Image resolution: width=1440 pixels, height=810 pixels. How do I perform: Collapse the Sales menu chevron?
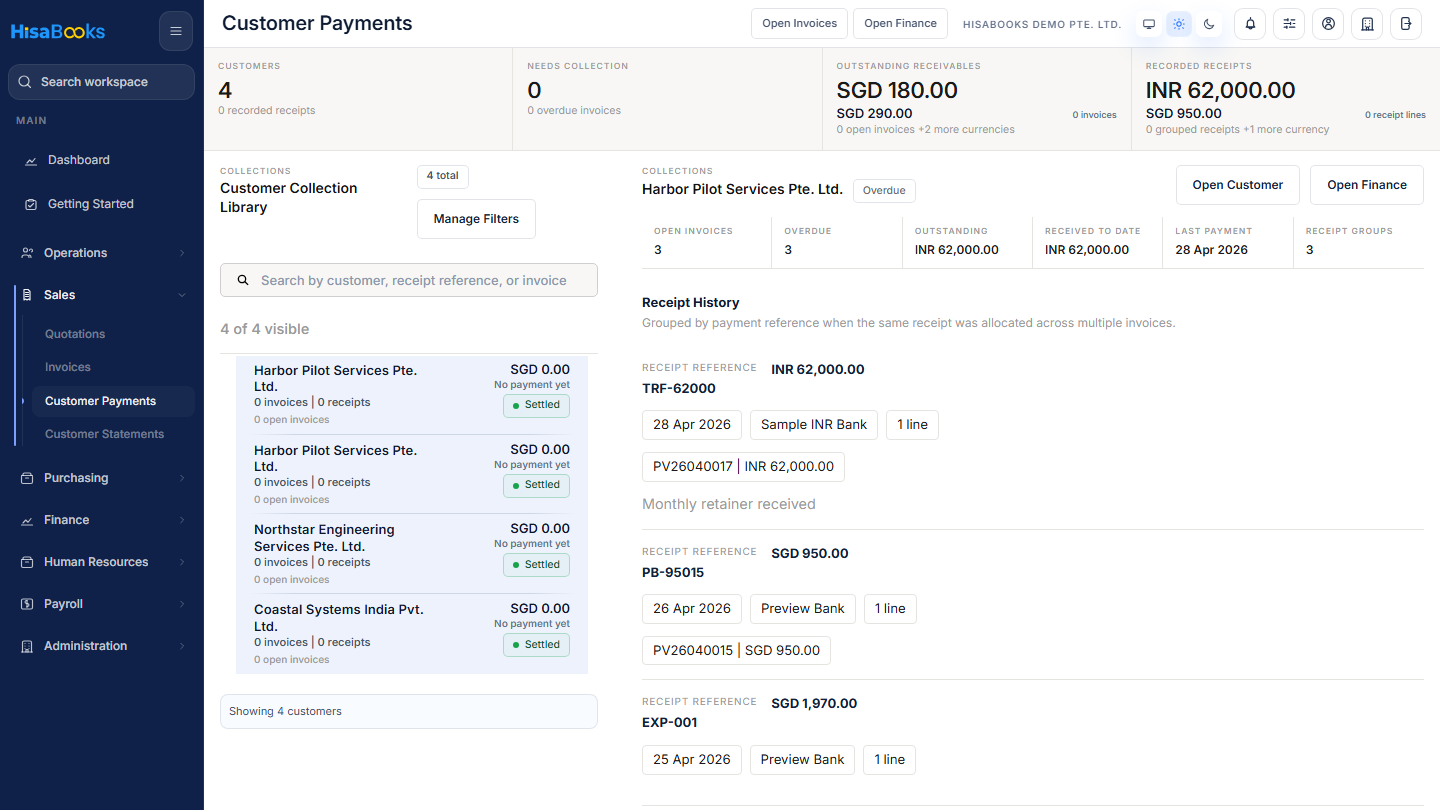click(182, 295)
